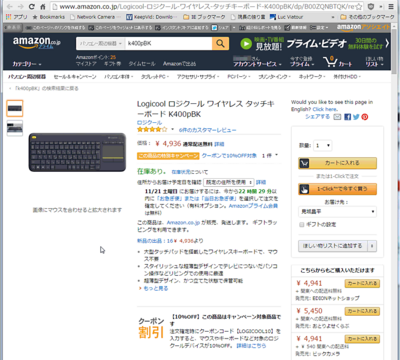Open the セール&キャンペーン tab
The height and width of the screenshot is (360, 400).
pyautogui.click(x=75, y=77)
